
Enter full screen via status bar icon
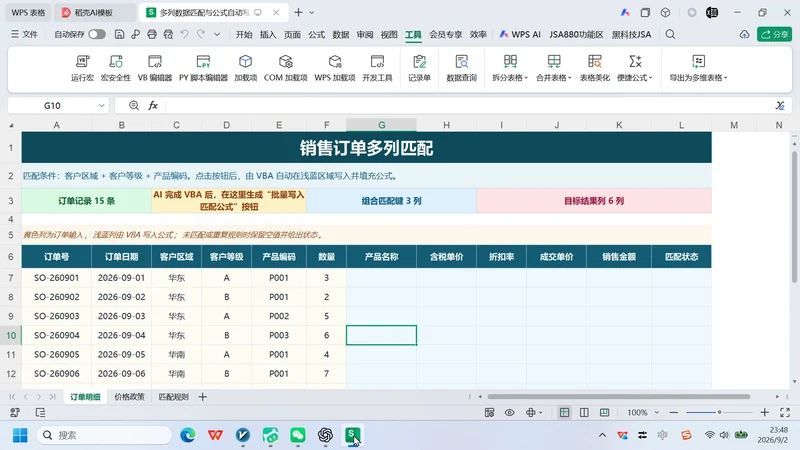(785, 412)
